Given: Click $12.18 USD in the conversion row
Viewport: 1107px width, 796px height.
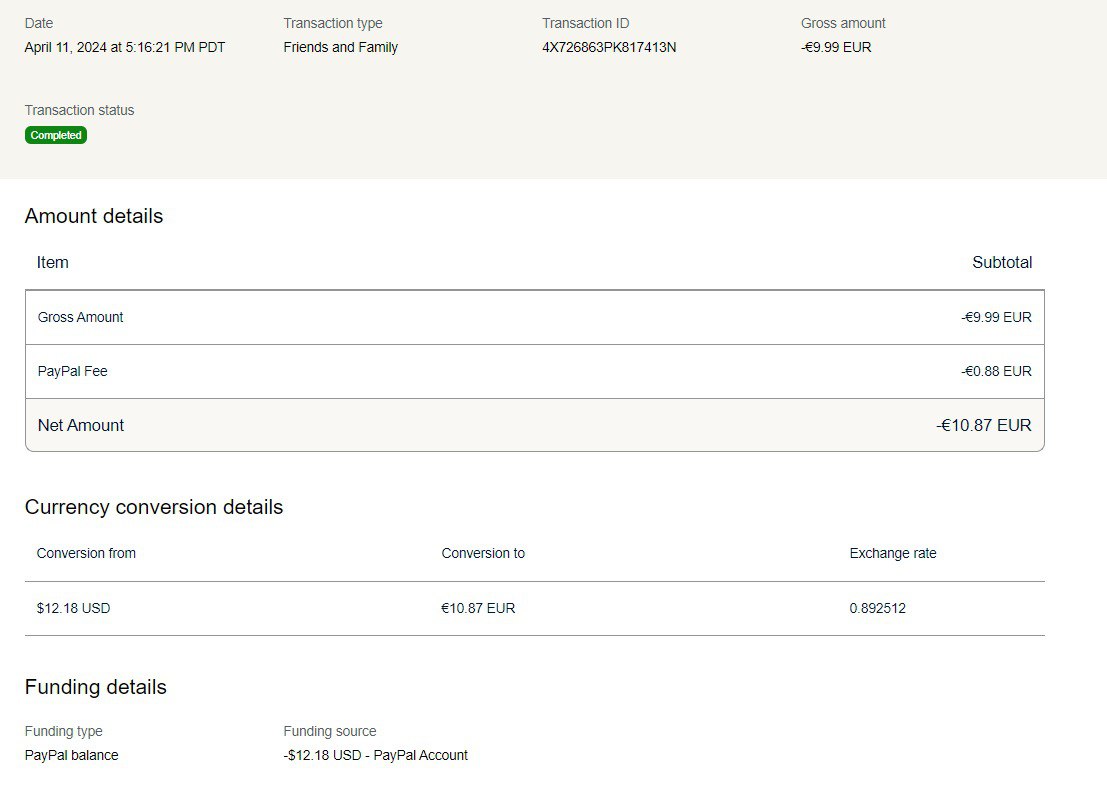Looking at the screenshot, I should (74, 608).
